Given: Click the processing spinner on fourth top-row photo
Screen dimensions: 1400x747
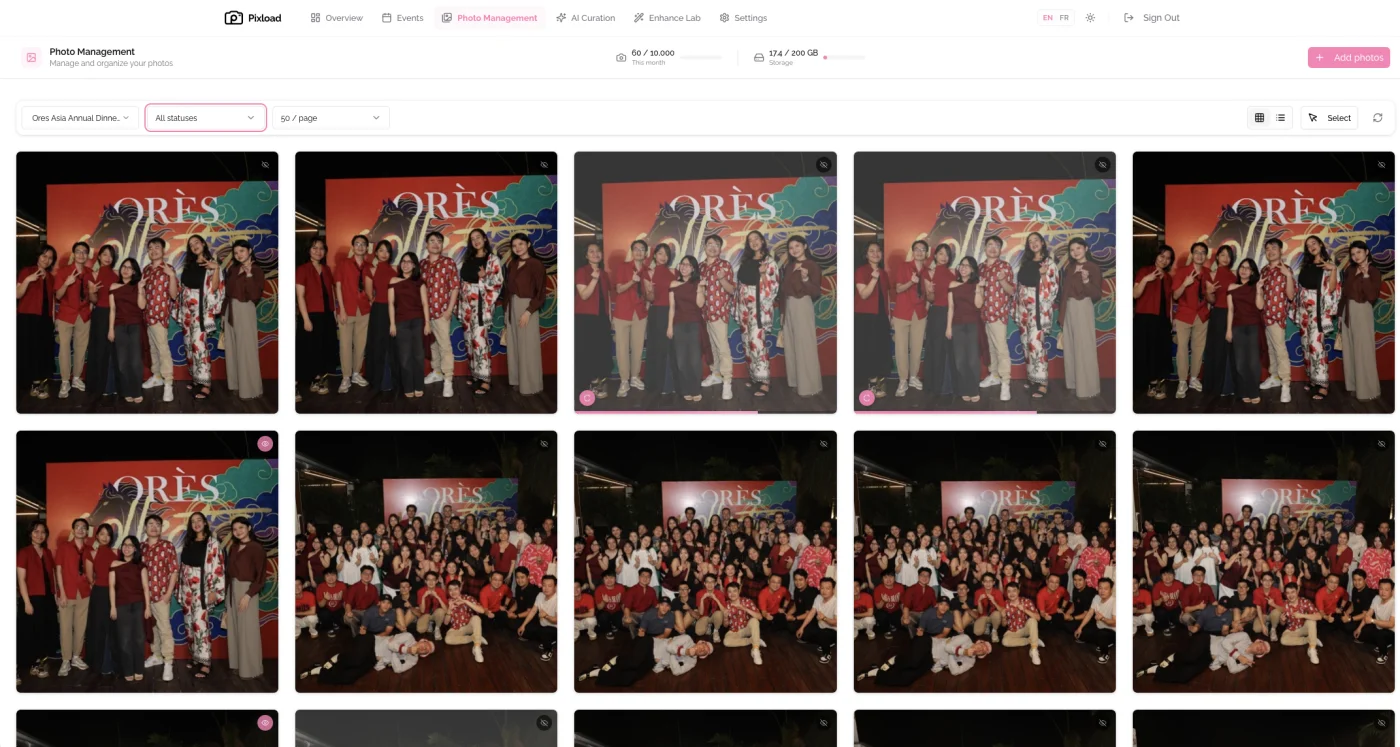Looking at the screenshot, I should tap(867, 398).
